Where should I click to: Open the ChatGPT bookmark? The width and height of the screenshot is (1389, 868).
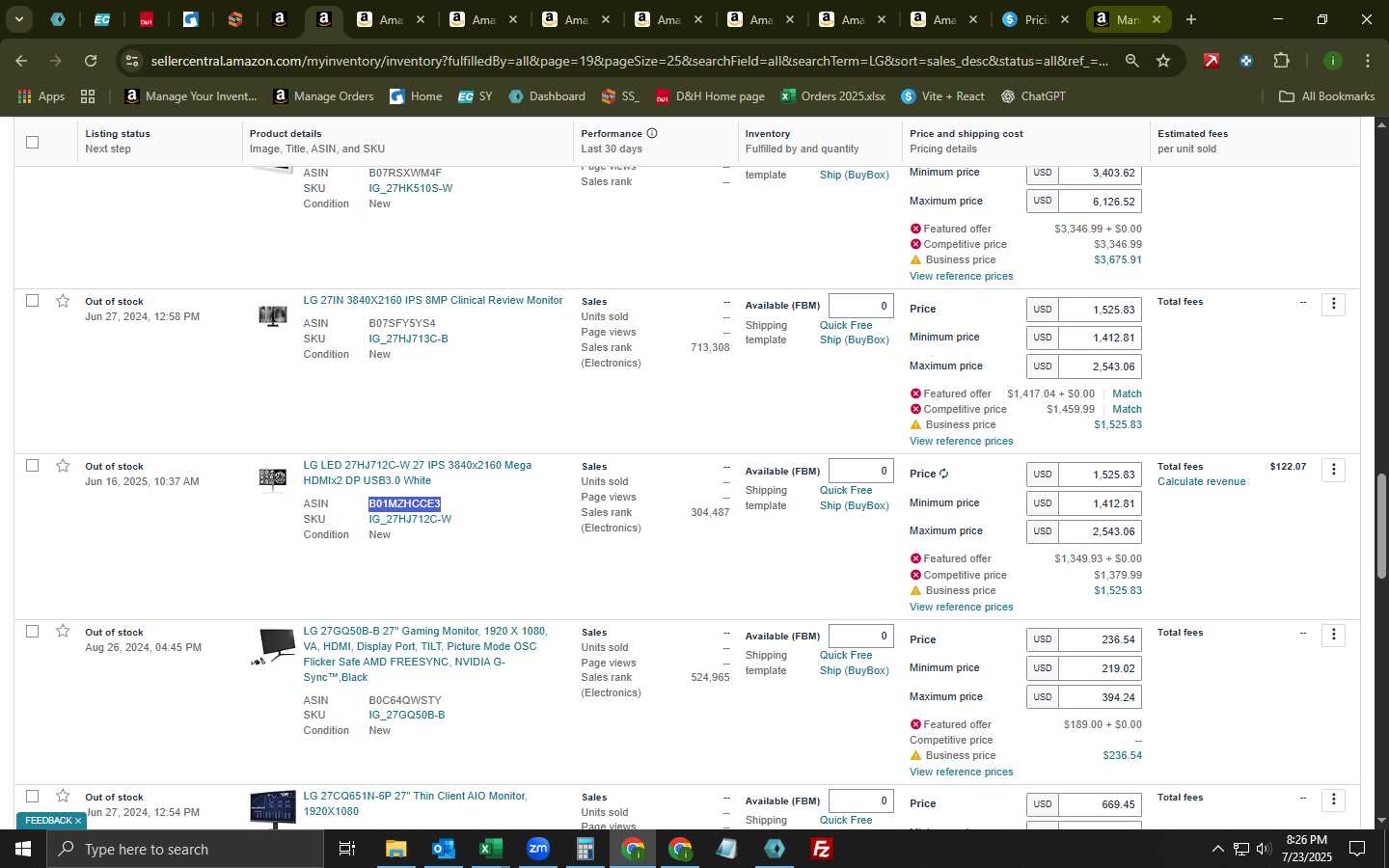click(x=1033, y=96)
